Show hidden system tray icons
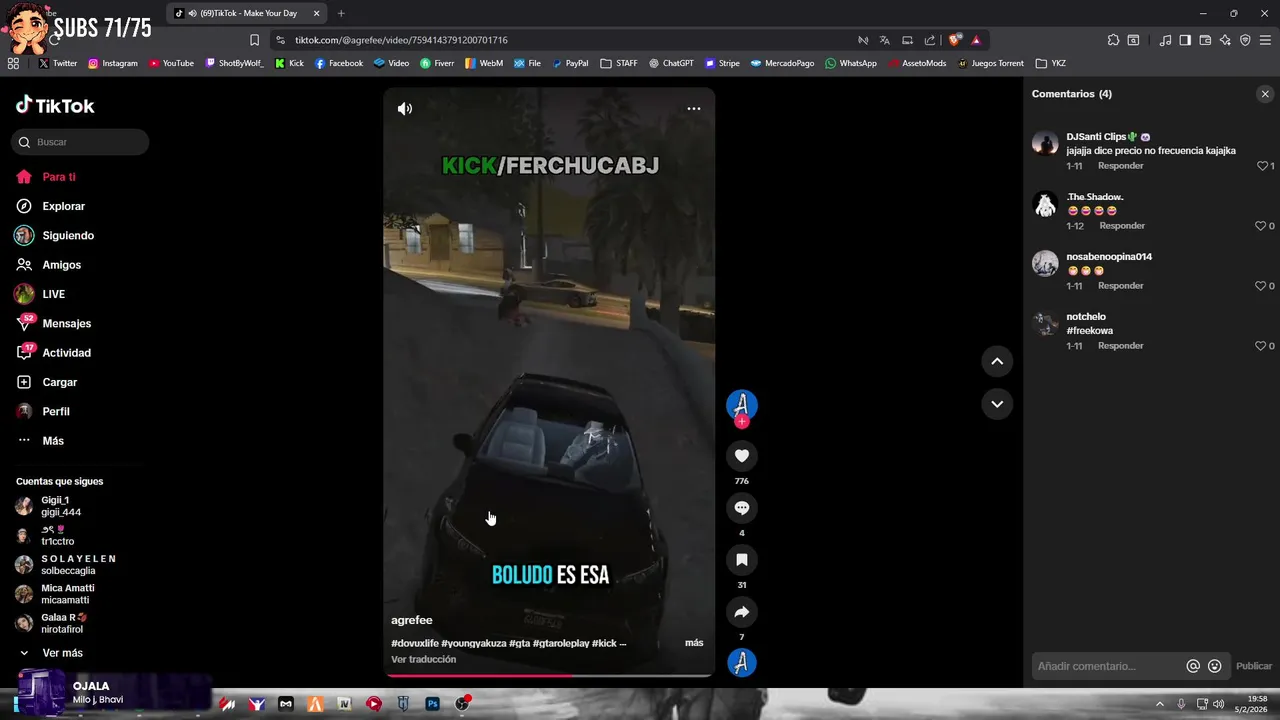The height and width of the screenshot is (720, 1280). coord(1160,704)
